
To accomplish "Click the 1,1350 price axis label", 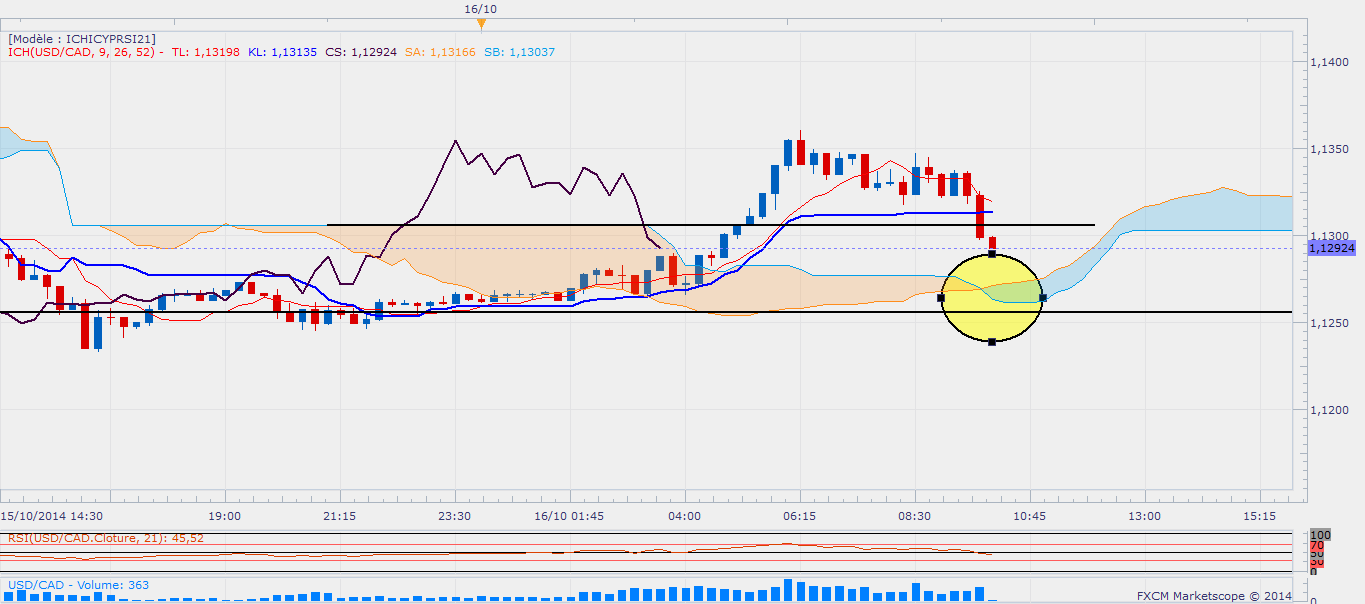I will point(1329,149).
